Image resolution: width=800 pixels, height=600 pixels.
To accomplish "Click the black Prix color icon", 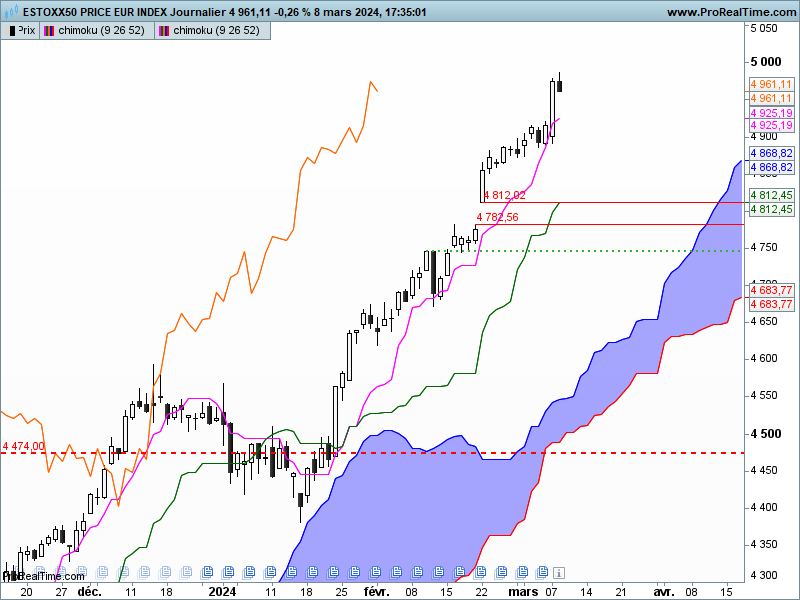I will 12,31.
